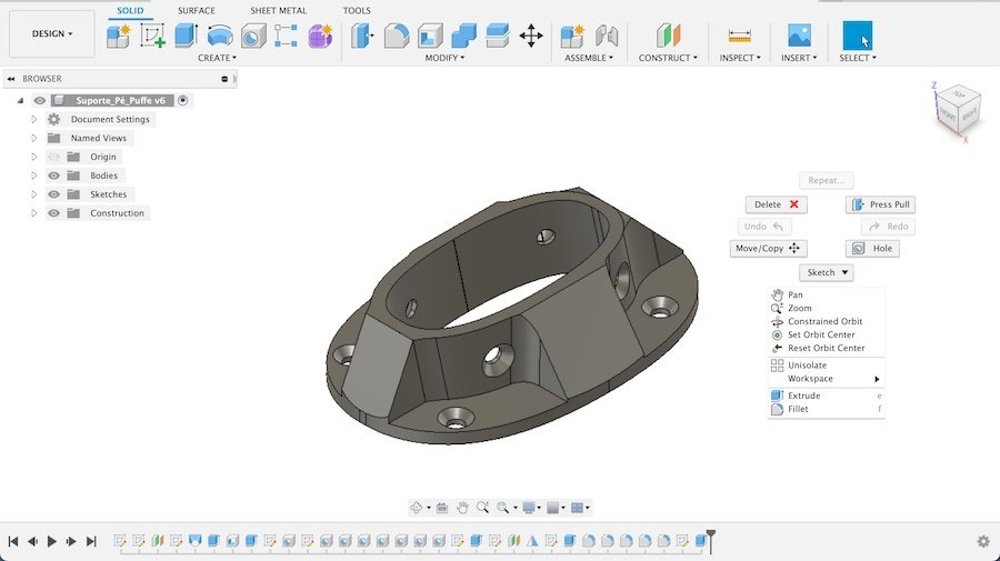Click the Create Form icon
This screenshot has height=561, width=1000.
319,36
